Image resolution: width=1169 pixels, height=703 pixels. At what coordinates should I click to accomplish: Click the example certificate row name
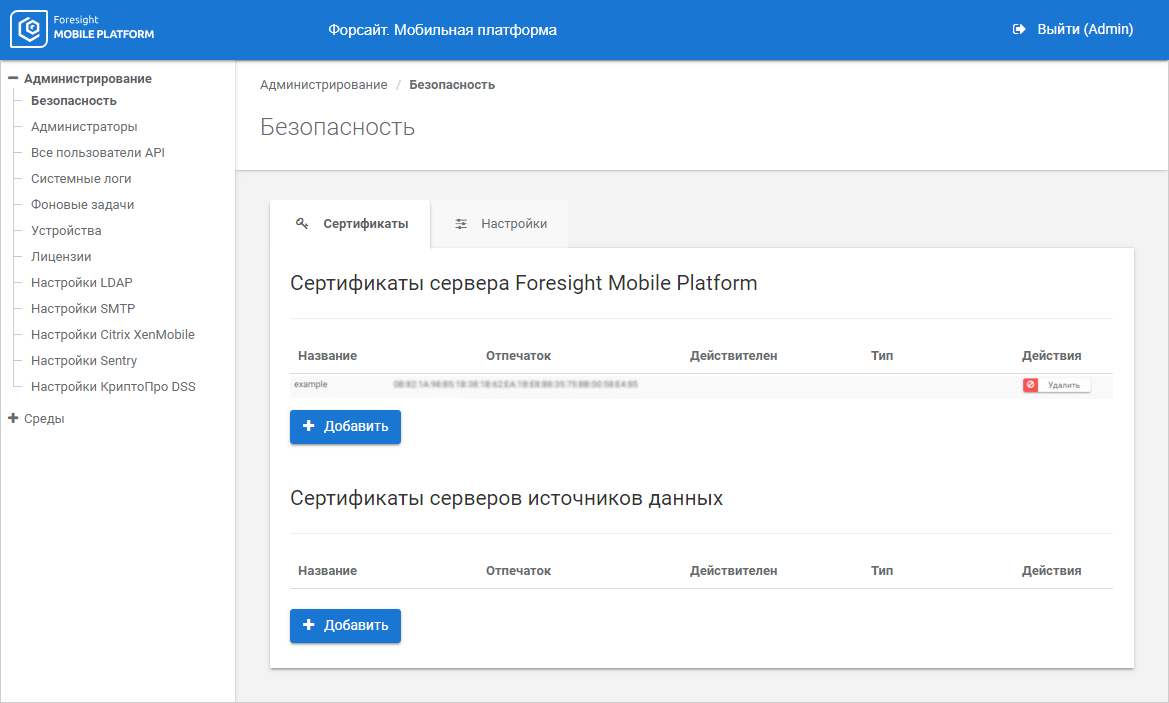(311, 384)
